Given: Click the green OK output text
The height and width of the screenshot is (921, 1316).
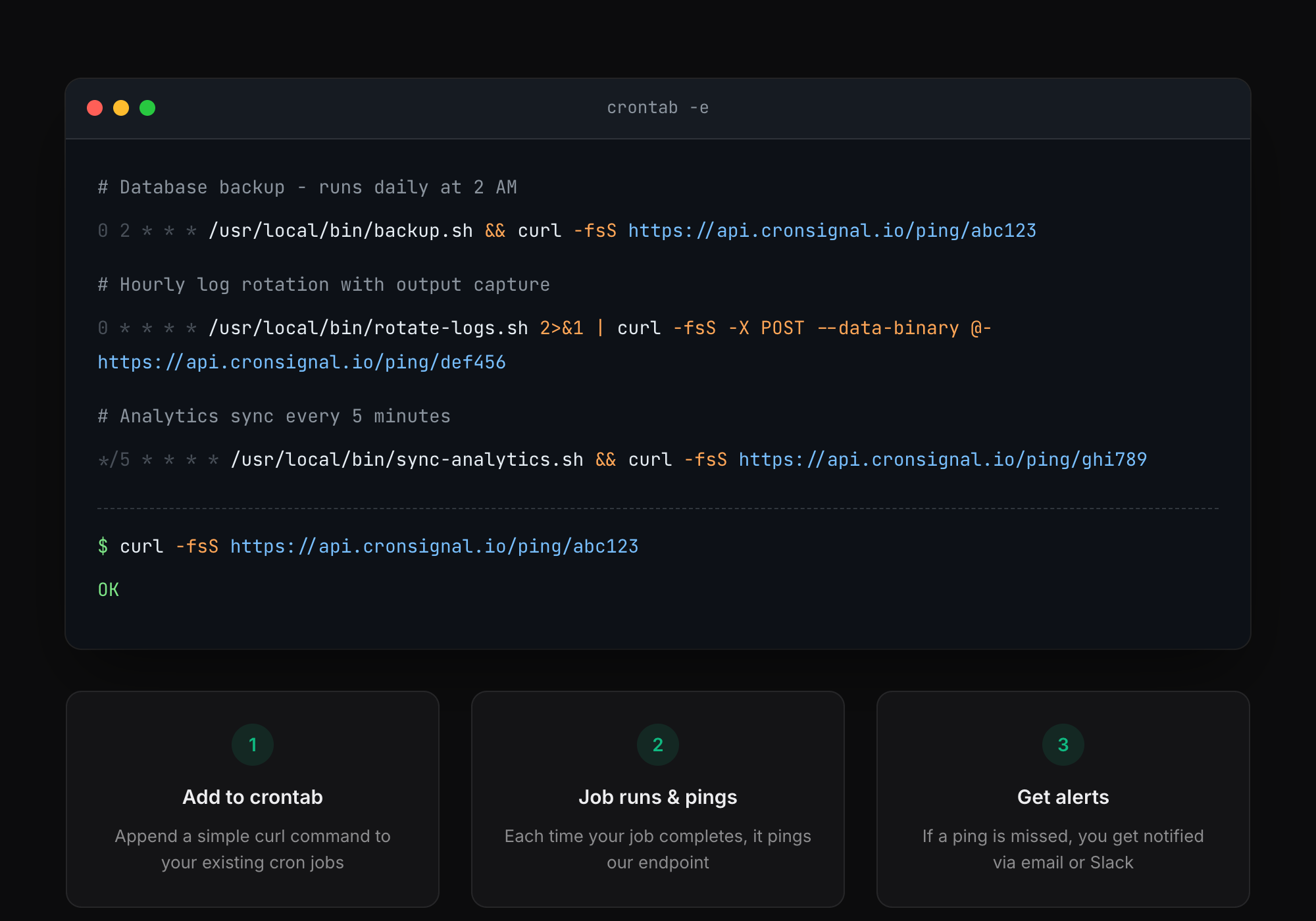Looking at the screenshot, I should 108,589.
